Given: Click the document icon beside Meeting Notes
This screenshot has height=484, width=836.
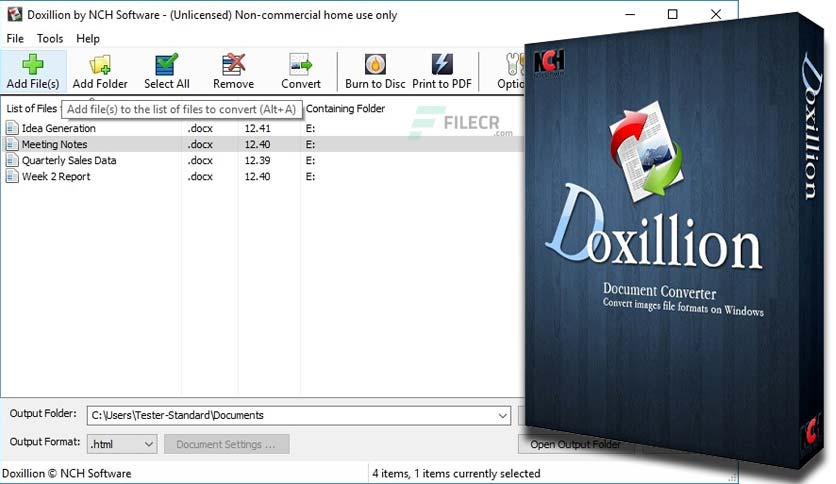Looking at the screenshot, I should (12, 144).
